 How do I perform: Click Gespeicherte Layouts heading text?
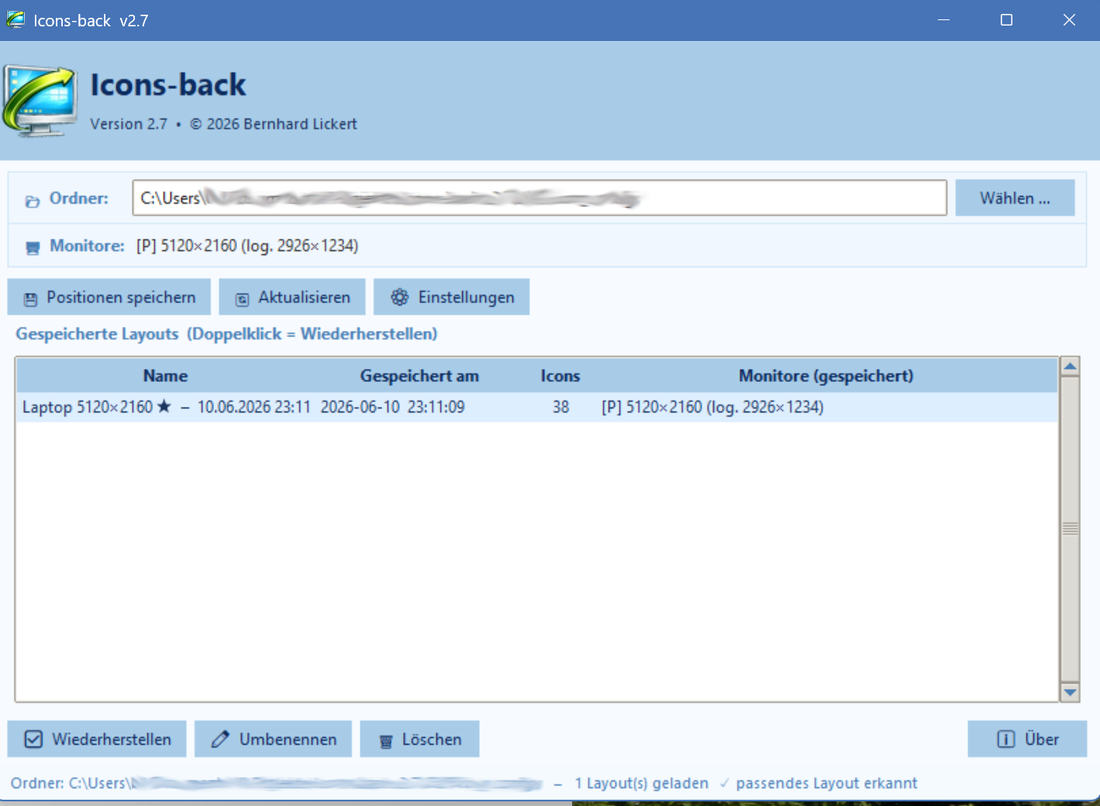tap(227, 334)
